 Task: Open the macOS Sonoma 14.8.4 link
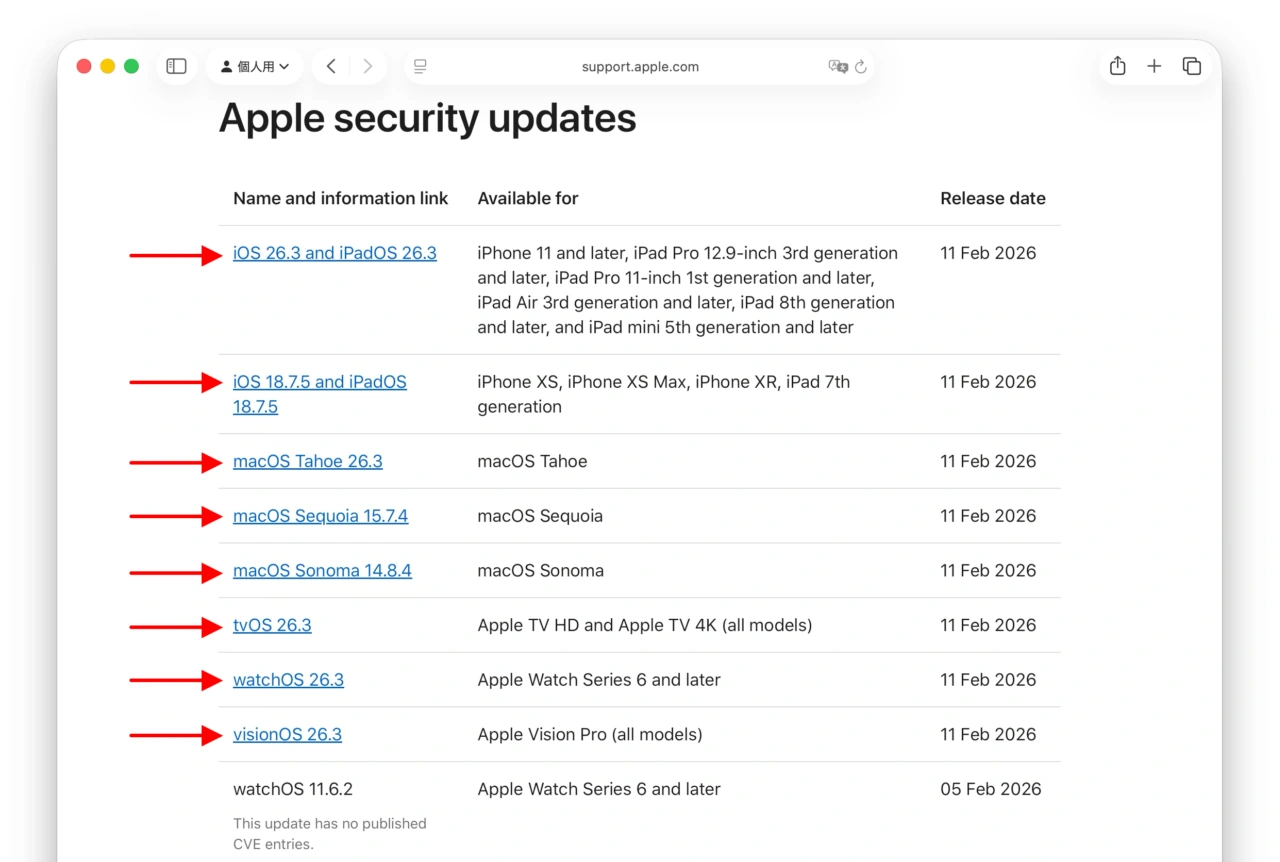pos(322,571)
